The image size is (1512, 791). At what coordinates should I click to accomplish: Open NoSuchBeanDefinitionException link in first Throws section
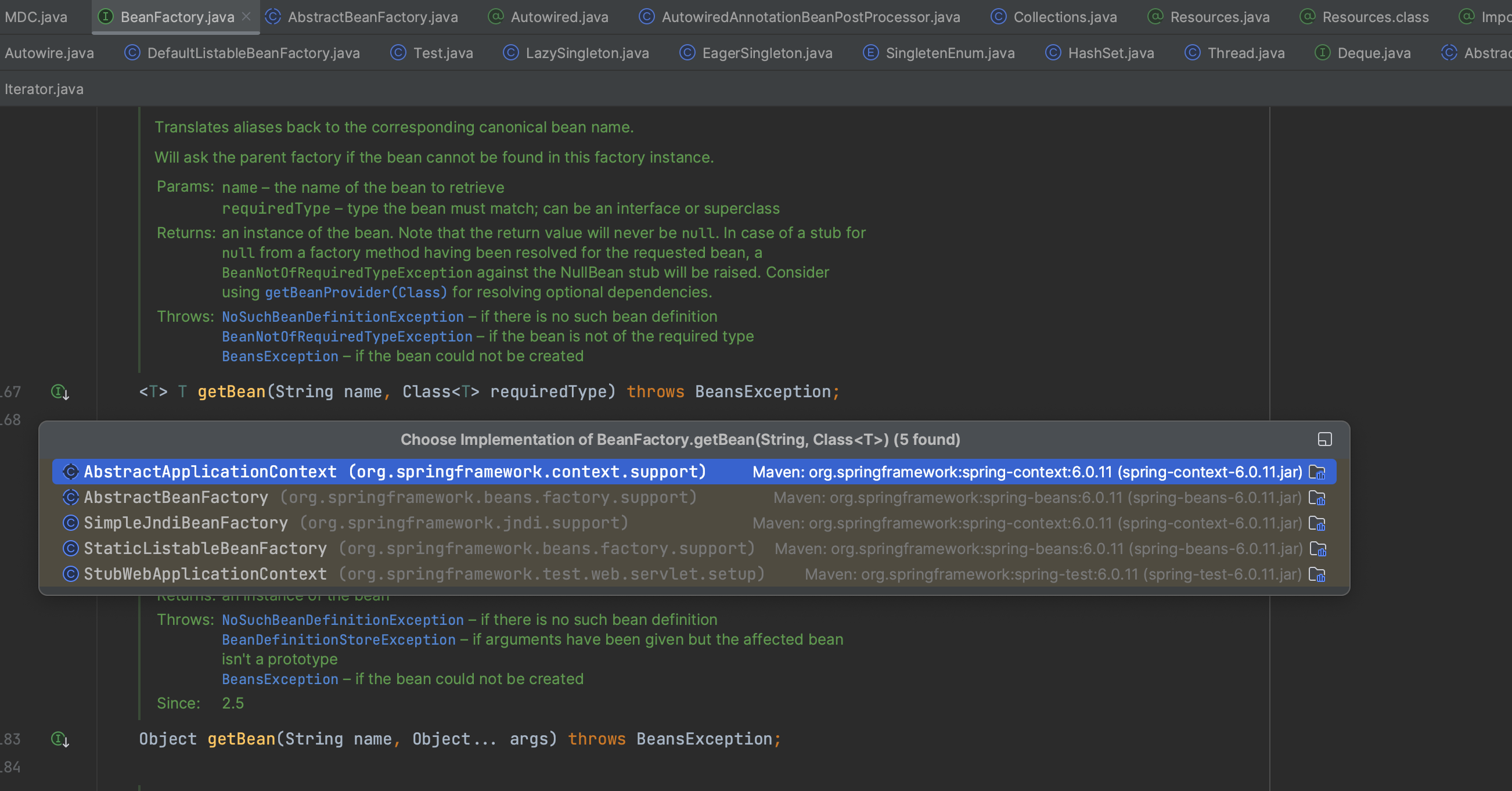pyautogui.click(x=343, y=317)
